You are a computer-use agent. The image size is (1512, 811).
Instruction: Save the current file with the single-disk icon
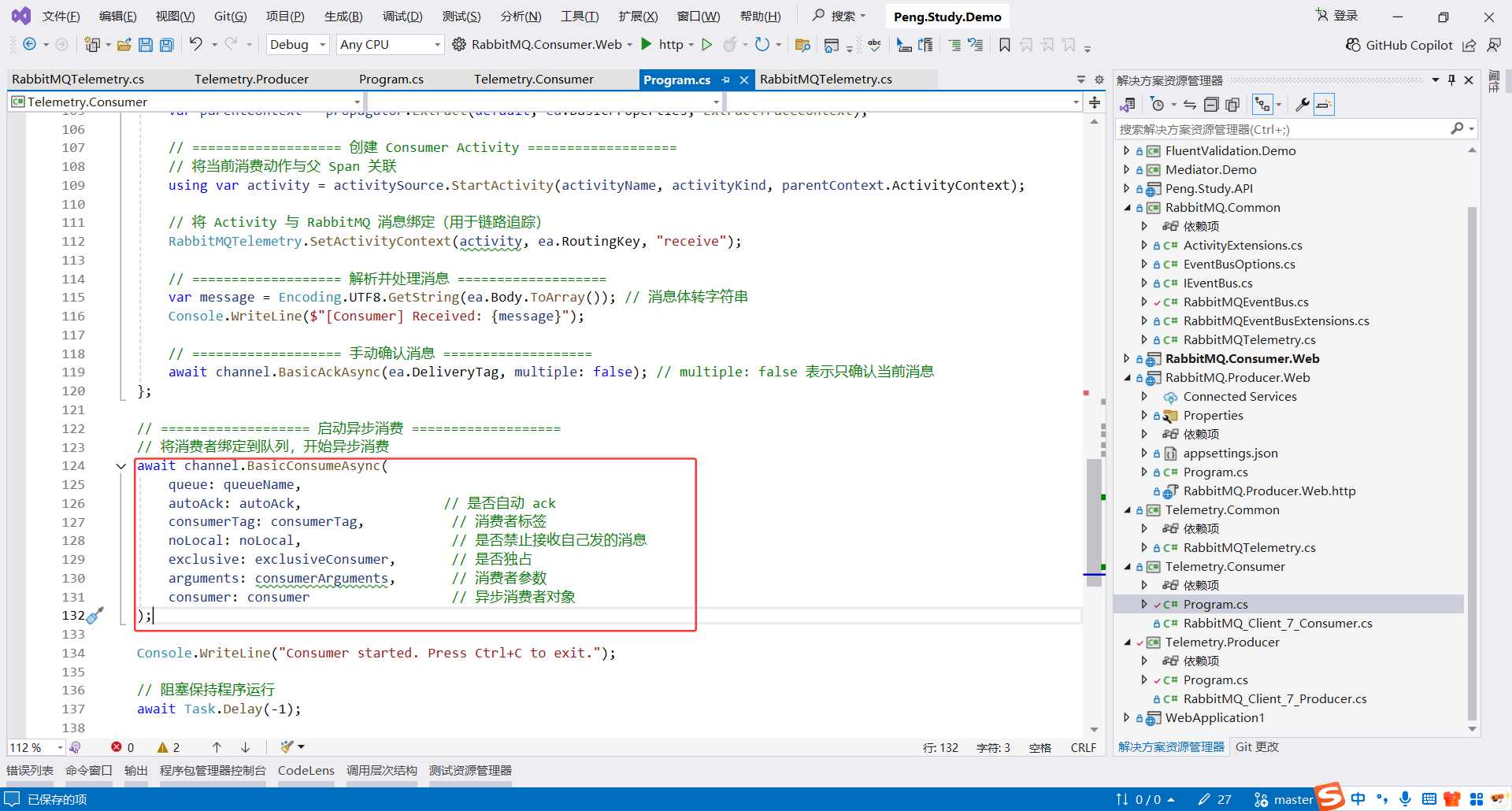tap(146, 45)
